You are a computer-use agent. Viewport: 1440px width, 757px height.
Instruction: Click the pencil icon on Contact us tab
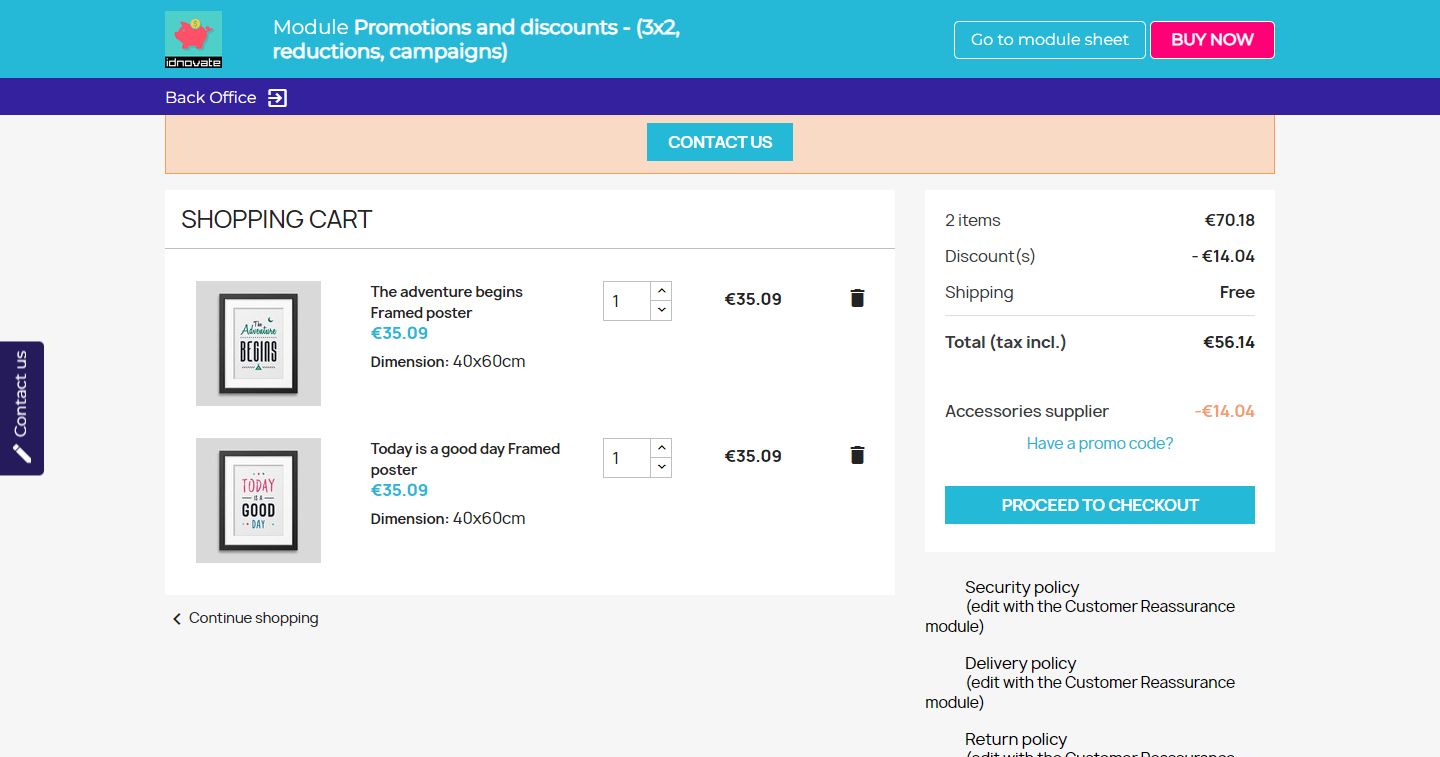[22, 453]
